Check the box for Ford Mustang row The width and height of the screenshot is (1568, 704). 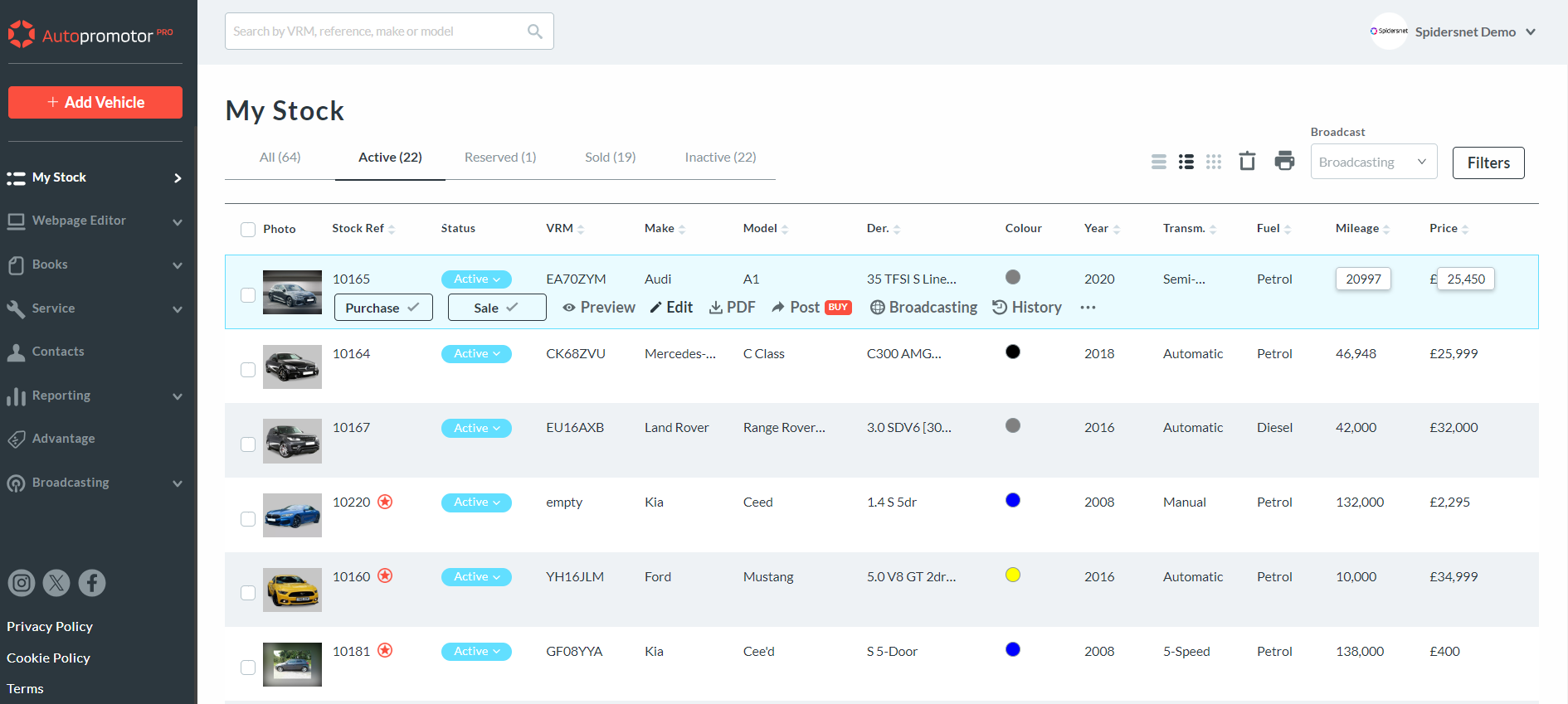[x=248, y=593]
